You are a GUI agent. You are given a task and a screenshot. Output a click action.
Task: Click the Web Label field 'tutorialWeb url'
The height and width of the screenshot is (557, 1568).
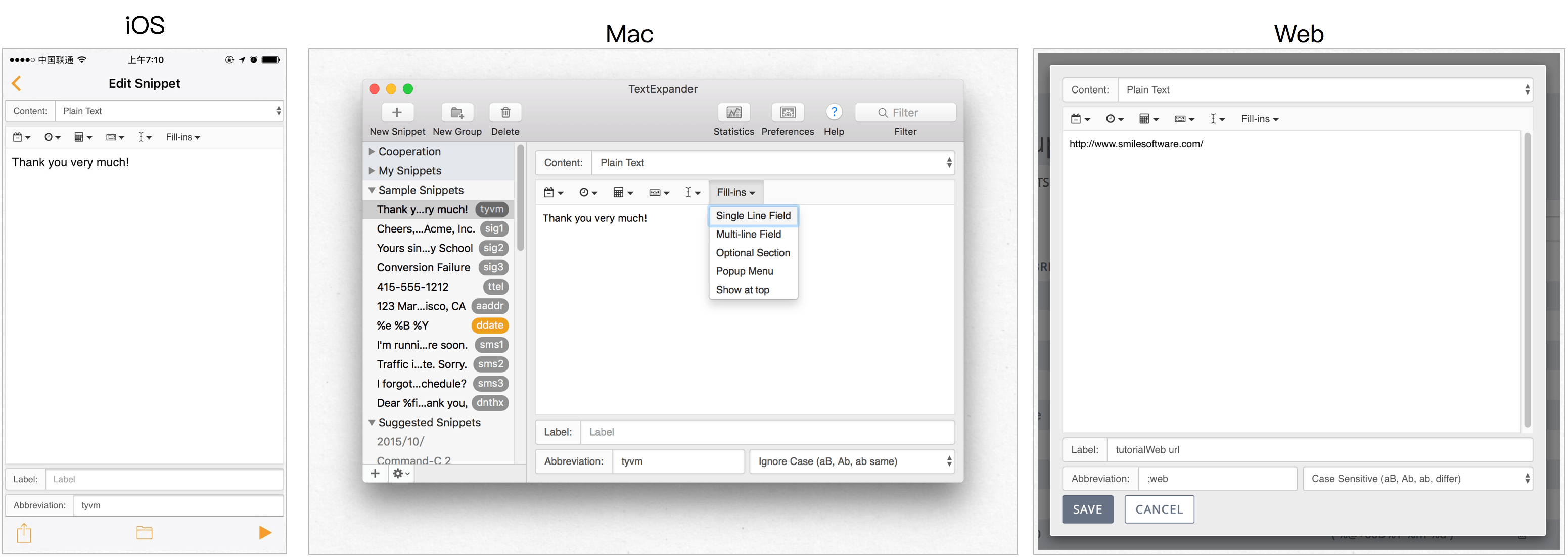coord(1320,450)
